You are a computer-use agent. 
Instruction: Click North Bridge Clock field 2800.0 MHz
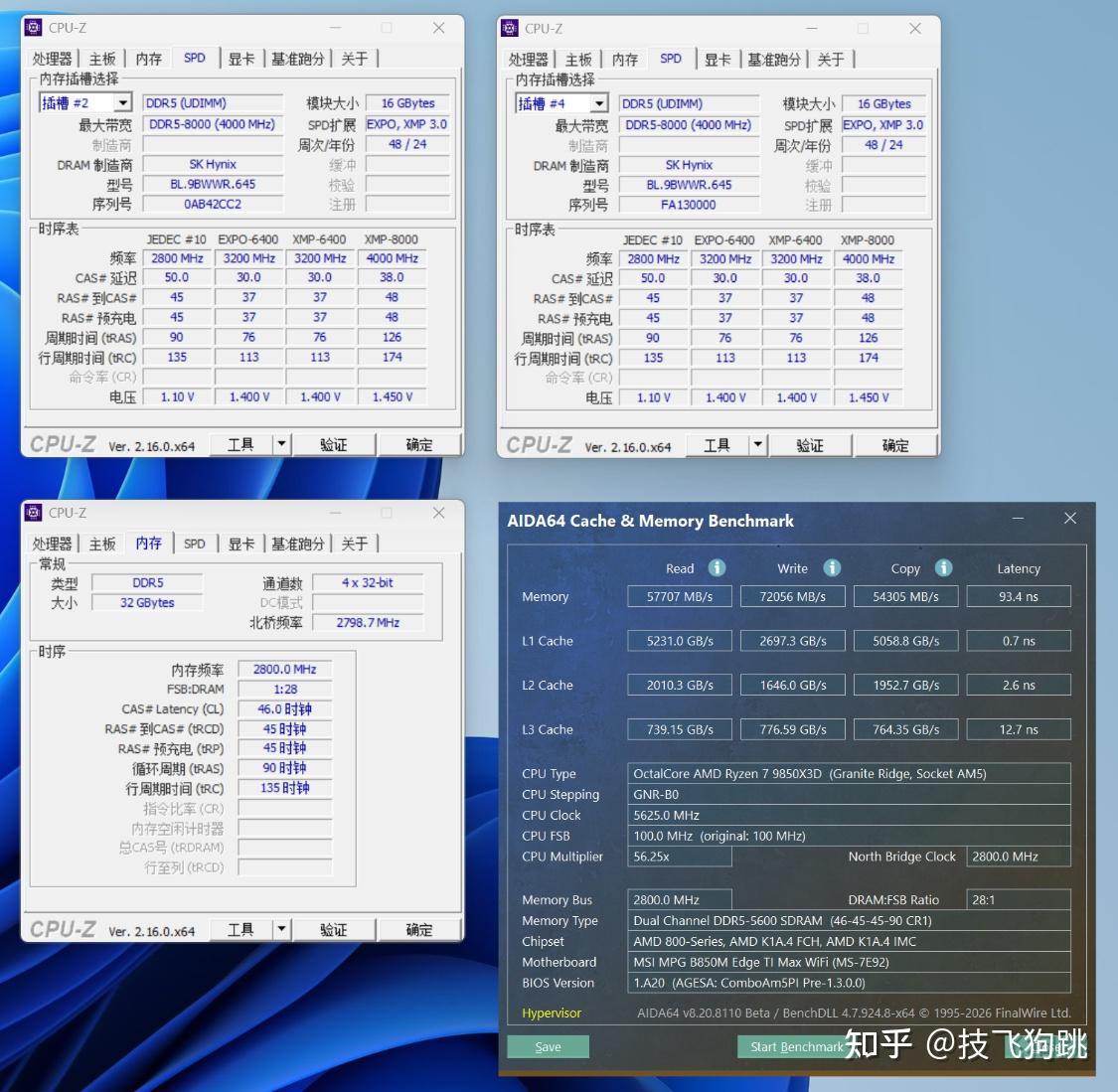coord(1019,857)
